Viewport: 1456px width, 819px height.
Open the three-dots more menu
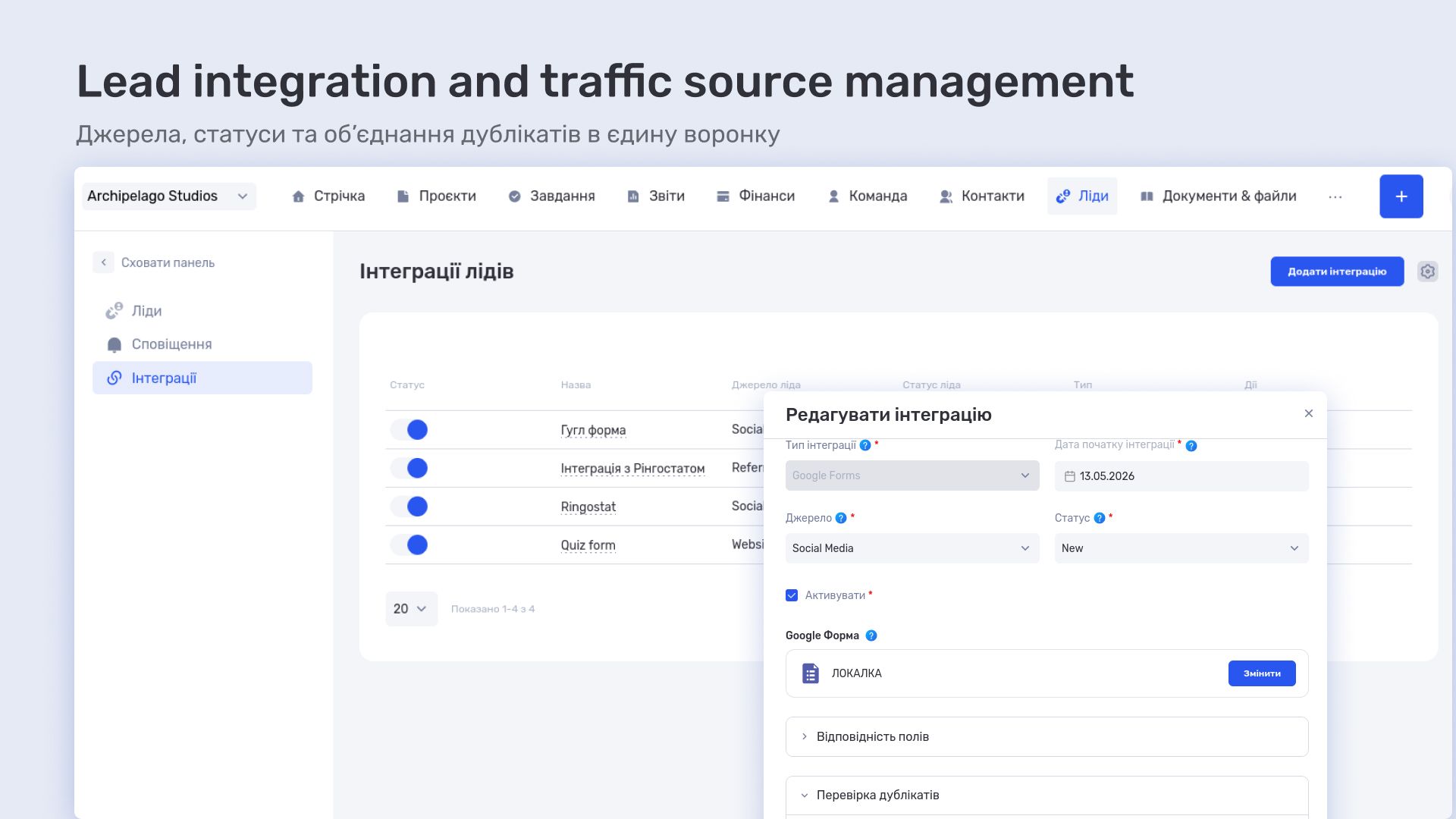pos(1335,197)
